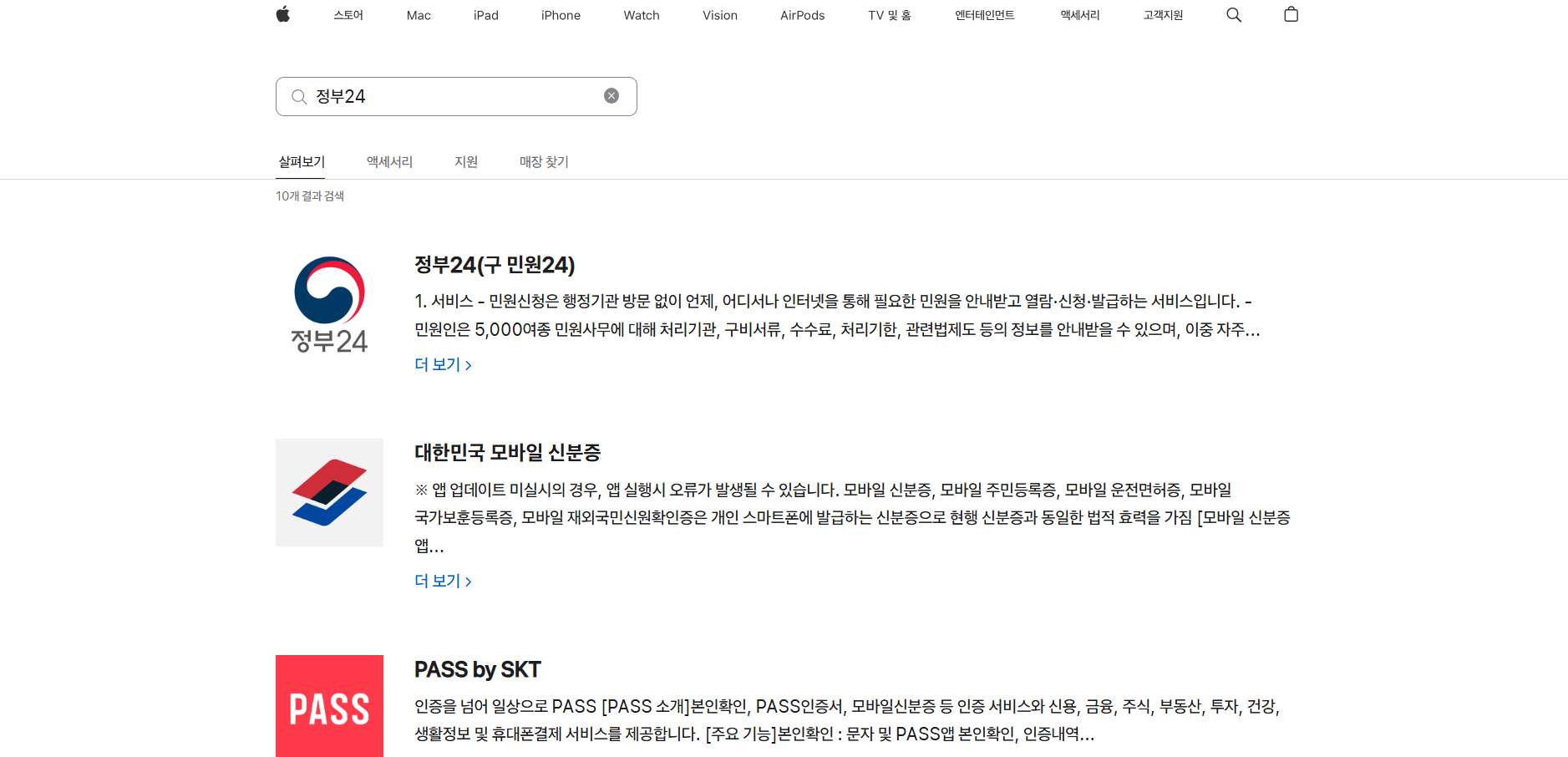Open the AirPods menu item

pyautogui.click(x=802, y=14)
